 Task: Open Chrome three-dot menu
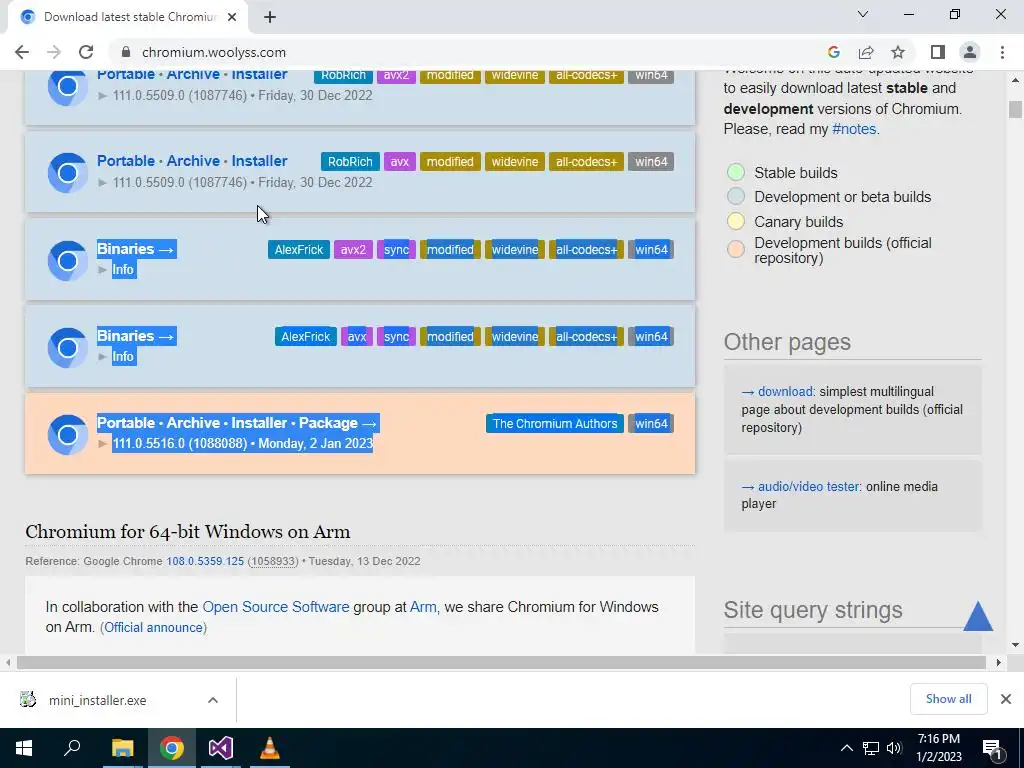click(1002, 52)
